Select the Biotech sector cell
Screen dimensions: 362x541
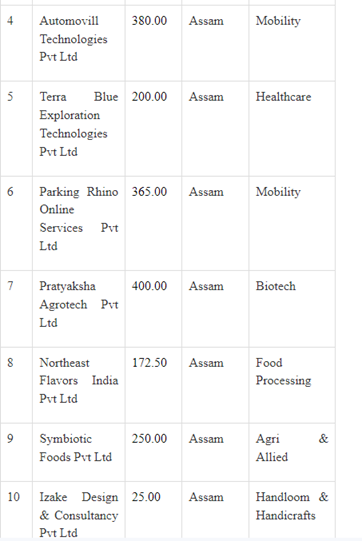click(x=292, y=309)
